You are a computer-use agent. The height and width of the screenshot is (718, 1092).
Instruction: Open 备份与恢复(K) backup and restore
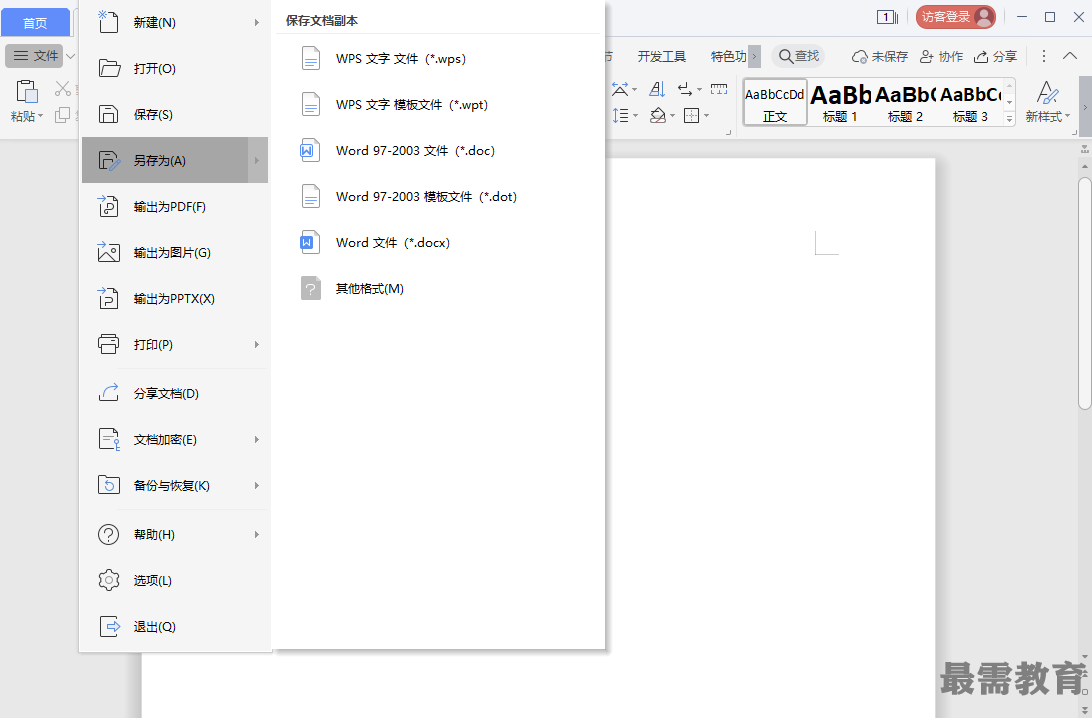coord(175,485)
